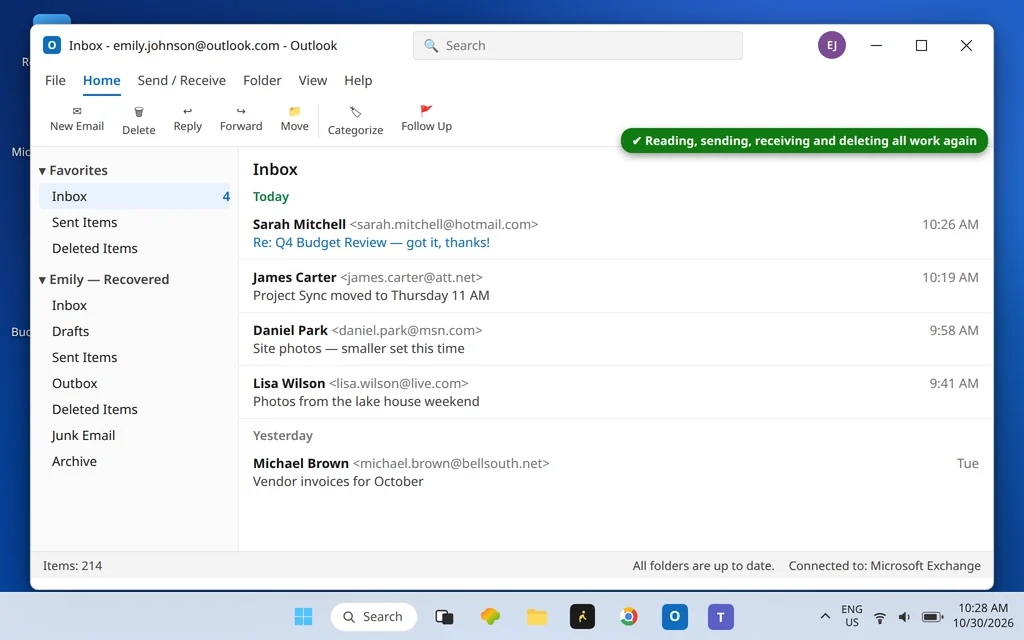The width and height of the screenshot is (1024, 640).
Task: Reply to the selected email
Action: click(x=187, y=120)
